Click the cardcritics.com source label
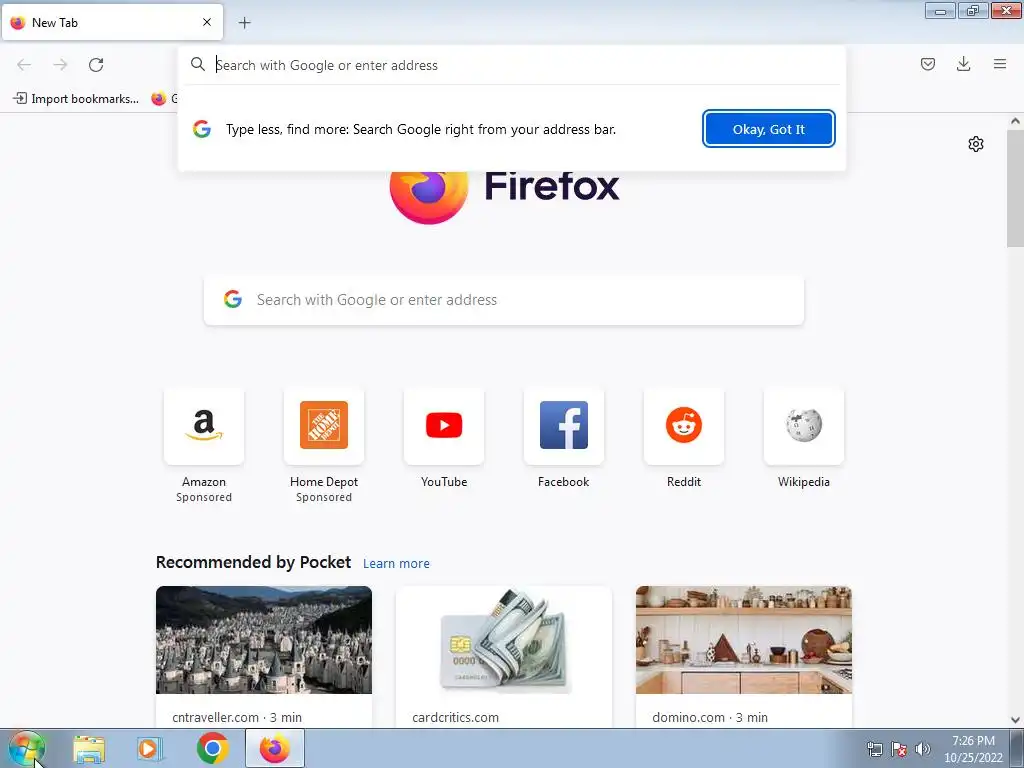The width and height of the screenshot is (1024, 768). coord(455,717)
